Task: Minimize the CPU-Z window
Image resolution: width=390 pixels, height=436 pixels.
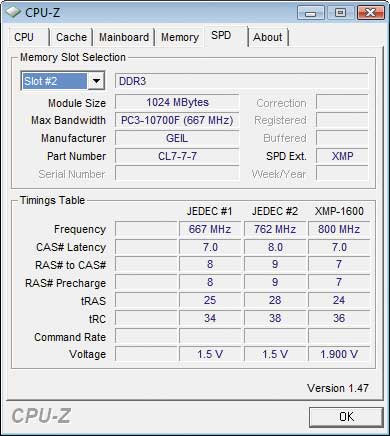Action: (x=311, y=13)
